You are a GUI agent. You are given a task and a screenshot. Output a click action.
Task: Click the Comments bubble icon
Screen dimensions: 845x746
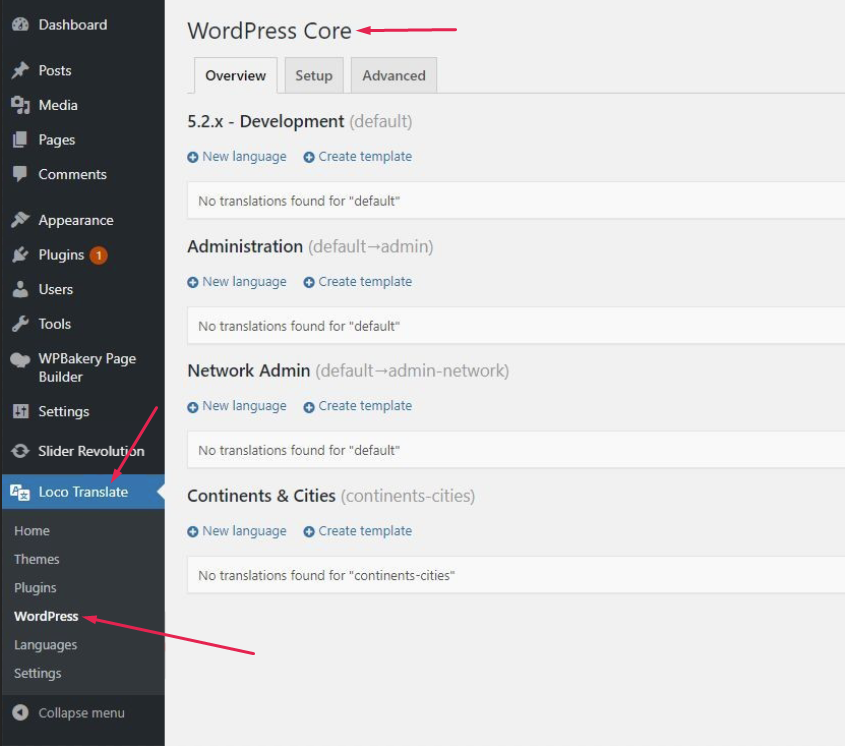point(20,174)
